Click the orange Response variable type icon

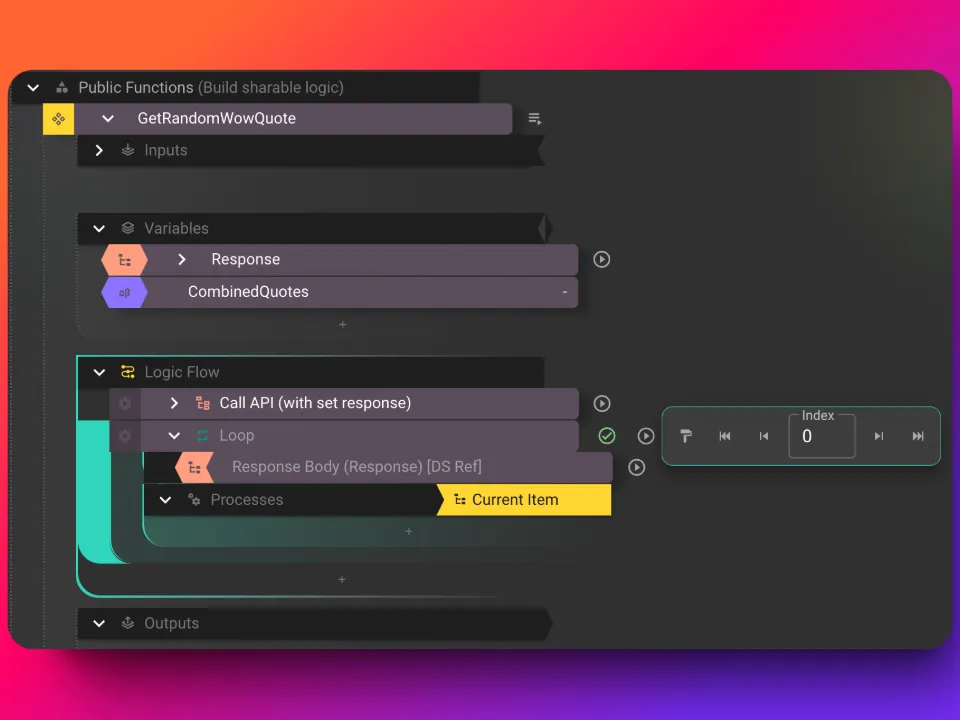[x=124, y=260]
